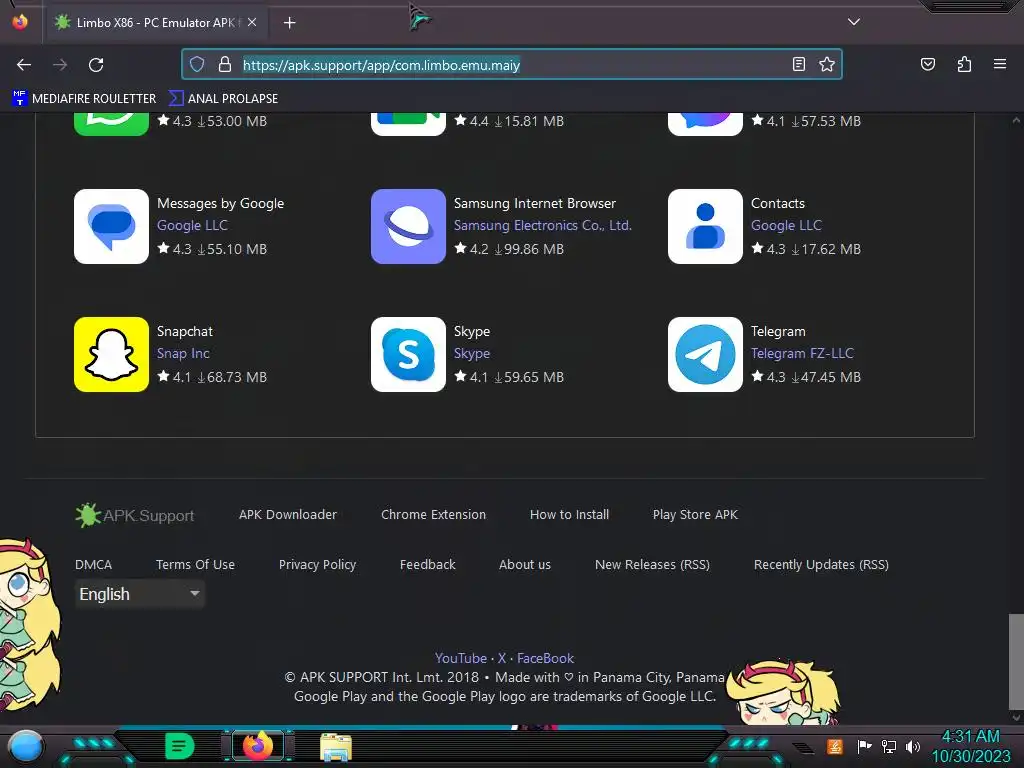The image size is (1024, 768).
Task: Toggle reader view icon in address bar
Action: pyautogui.click(x=798, y=64)
